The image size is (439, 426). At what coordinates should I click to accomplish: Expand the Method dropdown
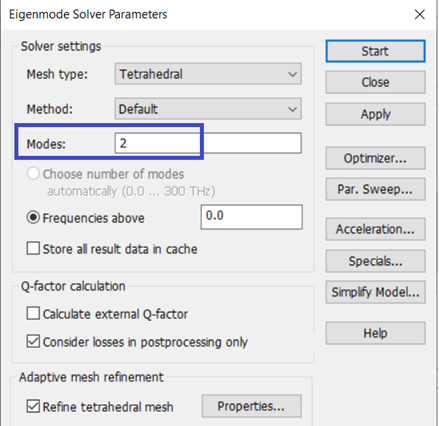[x=208, y=109]
